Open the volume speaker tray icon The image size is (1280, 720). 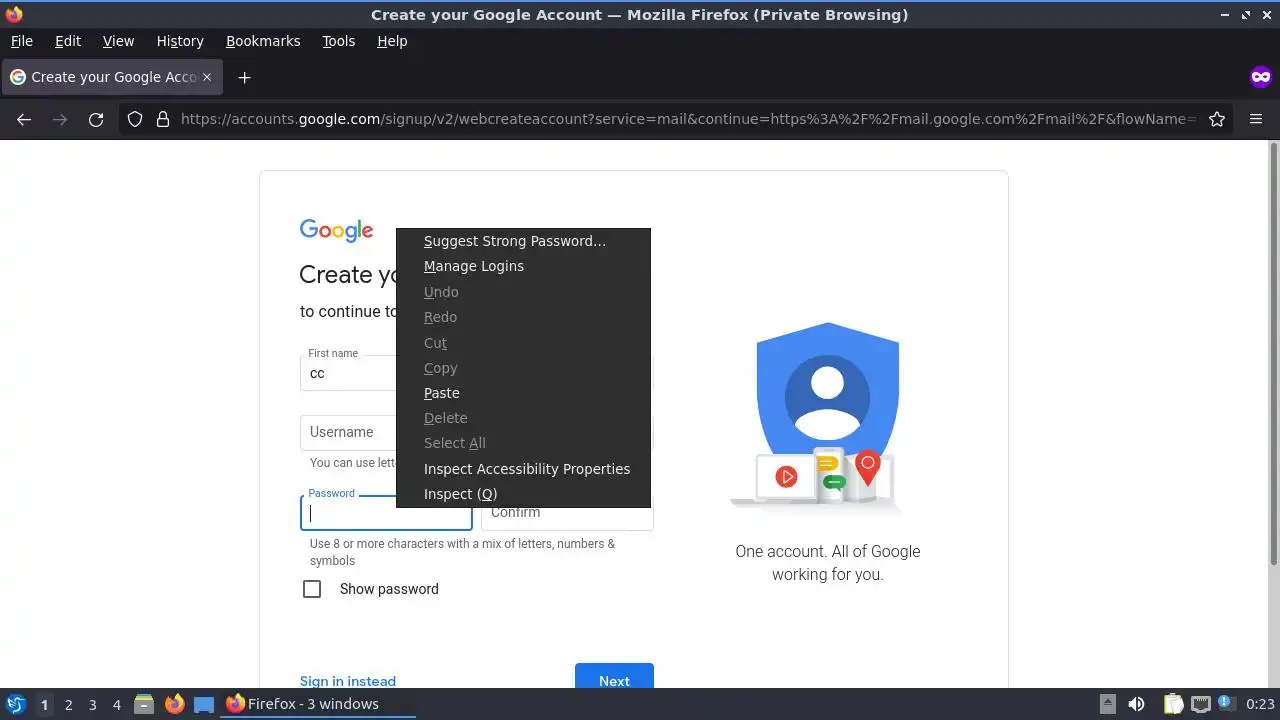[1136, 704]
